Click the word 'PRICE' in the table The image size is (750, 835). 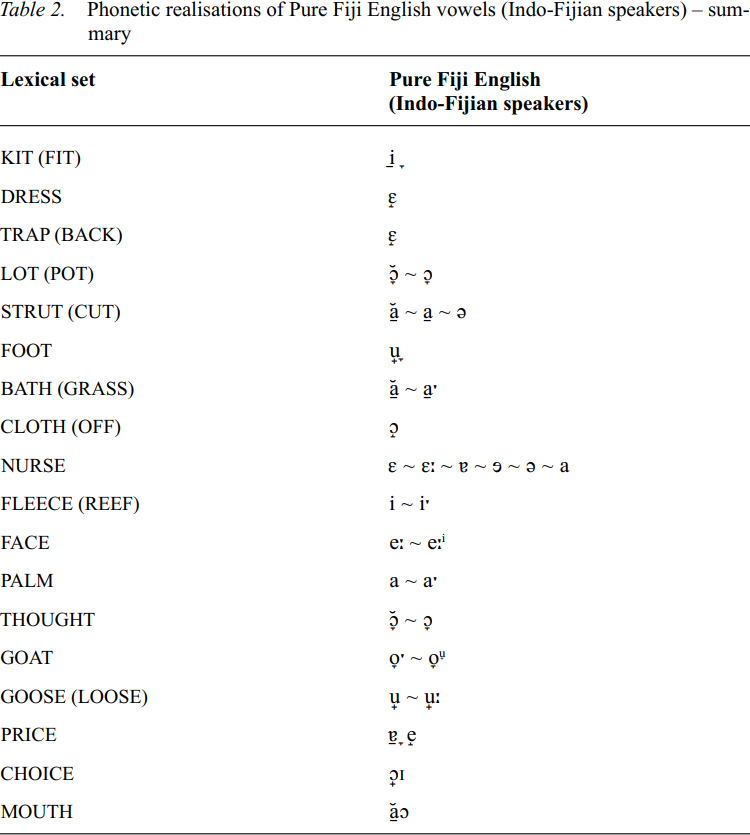point(29,735)
